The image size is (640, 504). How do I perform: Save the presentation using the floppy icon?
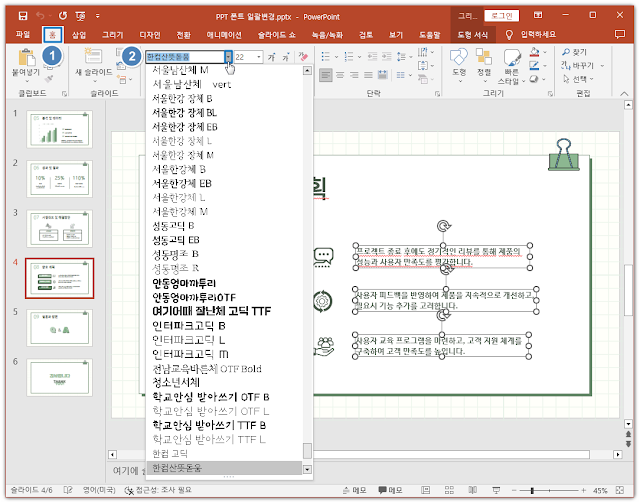click(23, 16)
